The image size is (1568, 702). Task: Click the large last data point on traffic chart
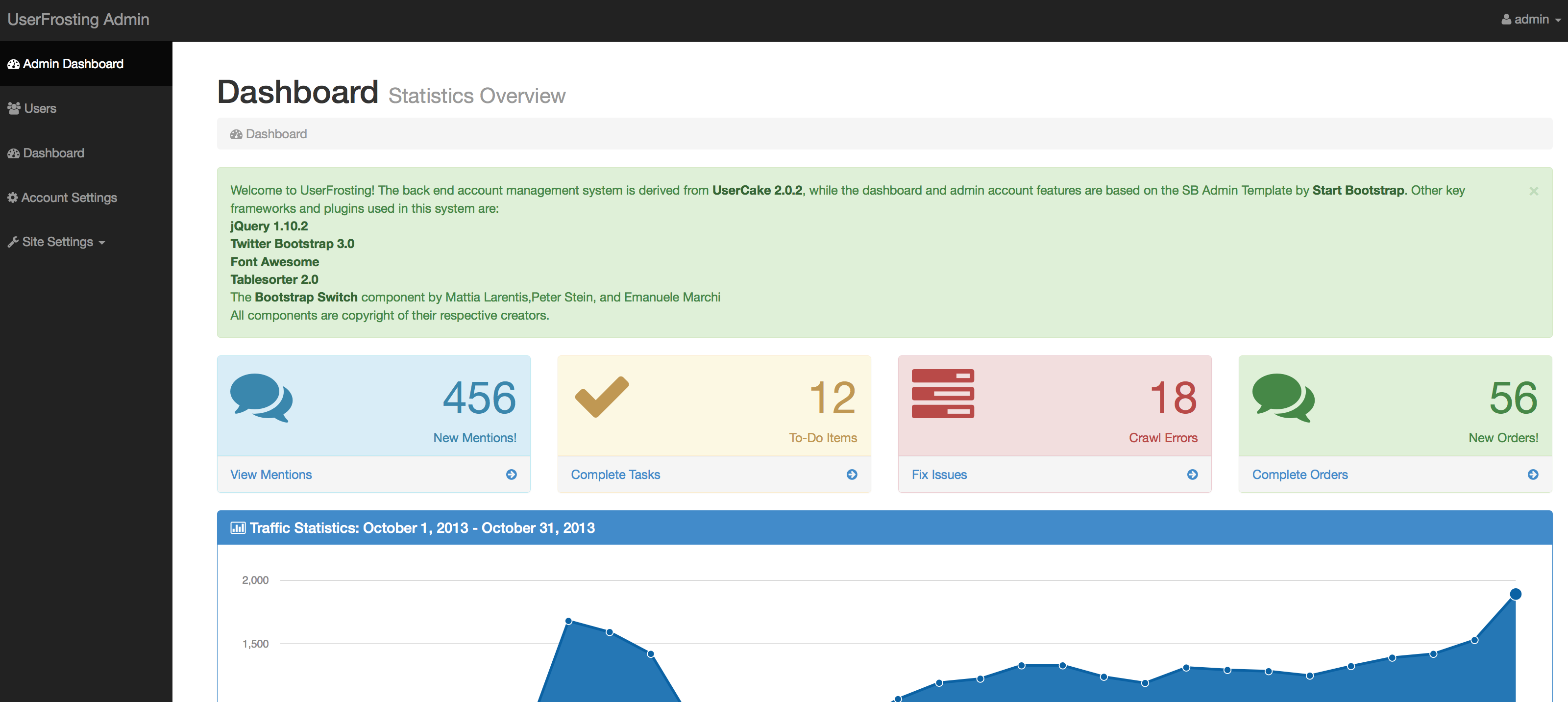tap(1516, 594)
